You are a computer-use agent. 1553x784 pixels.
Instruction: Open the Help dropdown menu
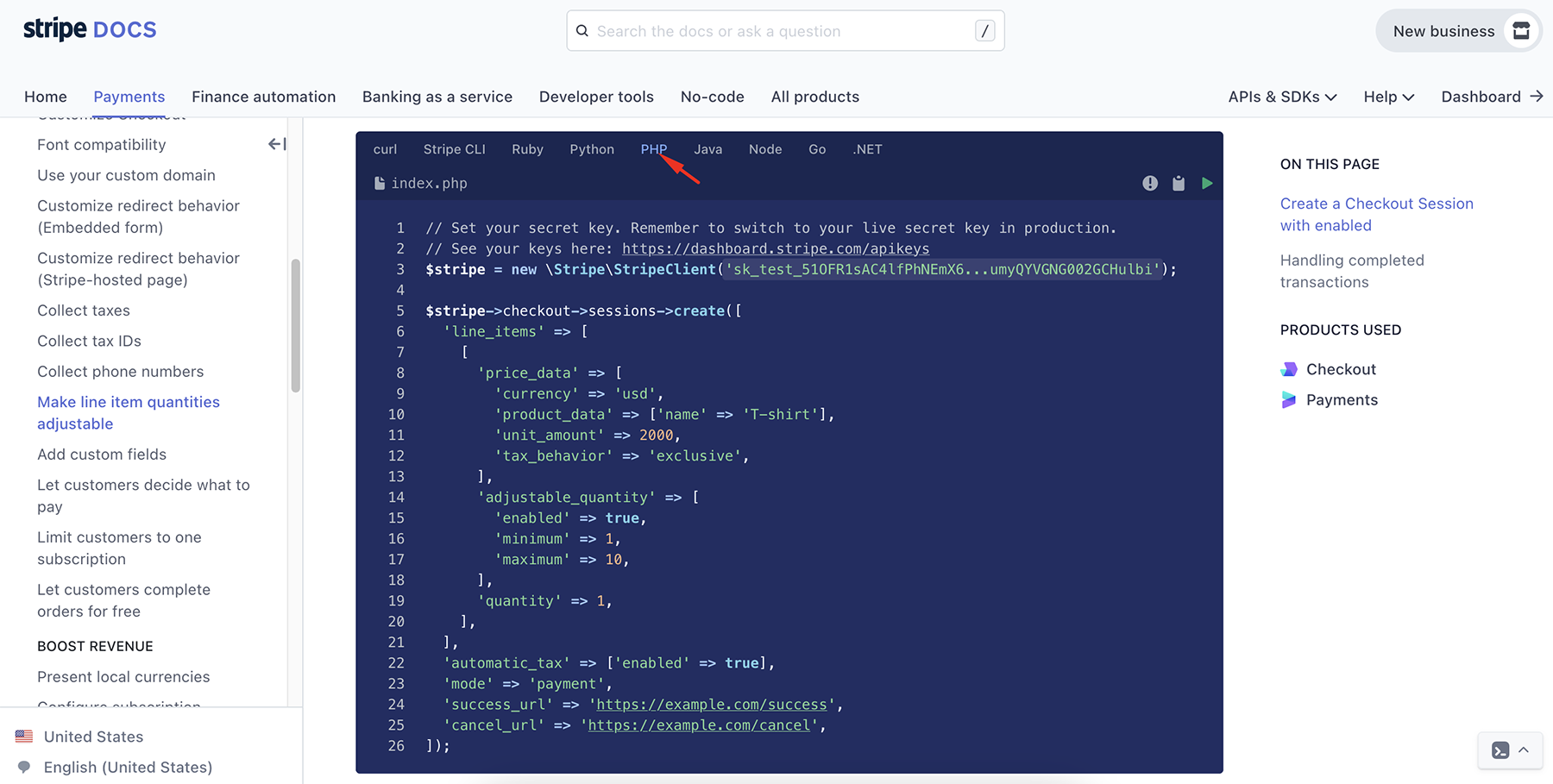[1388, 97]
